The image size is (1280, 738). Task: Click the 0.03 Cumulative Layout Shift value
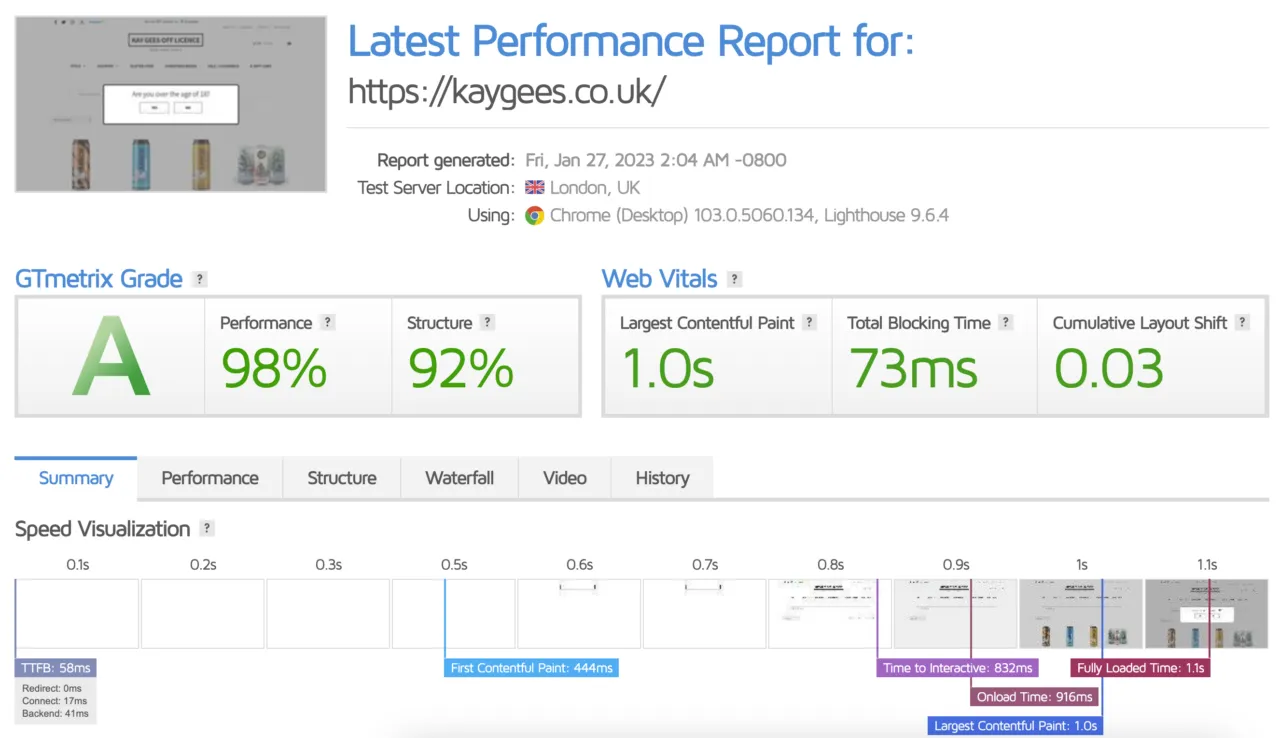click(1109, 369)
